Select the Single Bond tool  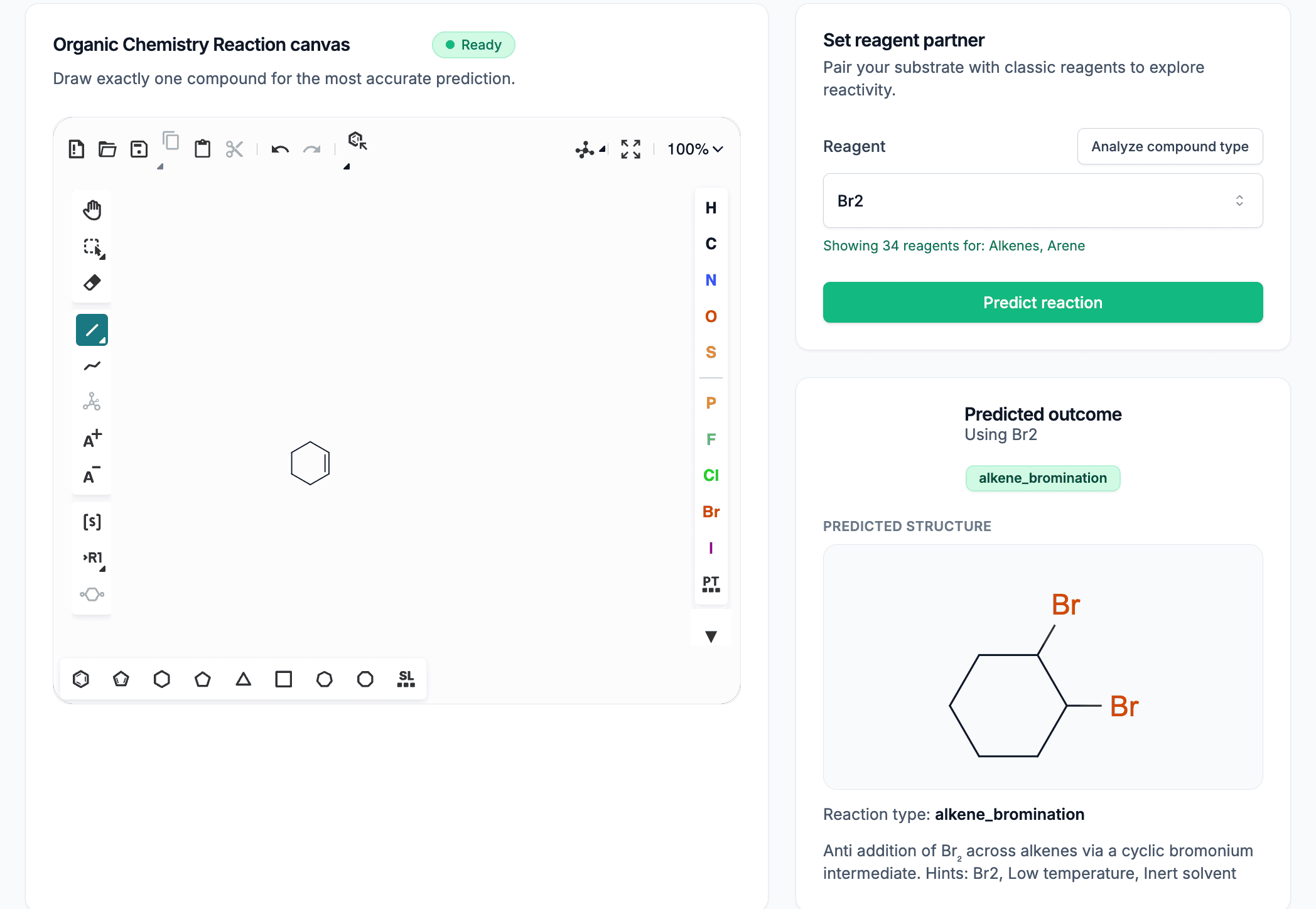[x=91, y=330]
